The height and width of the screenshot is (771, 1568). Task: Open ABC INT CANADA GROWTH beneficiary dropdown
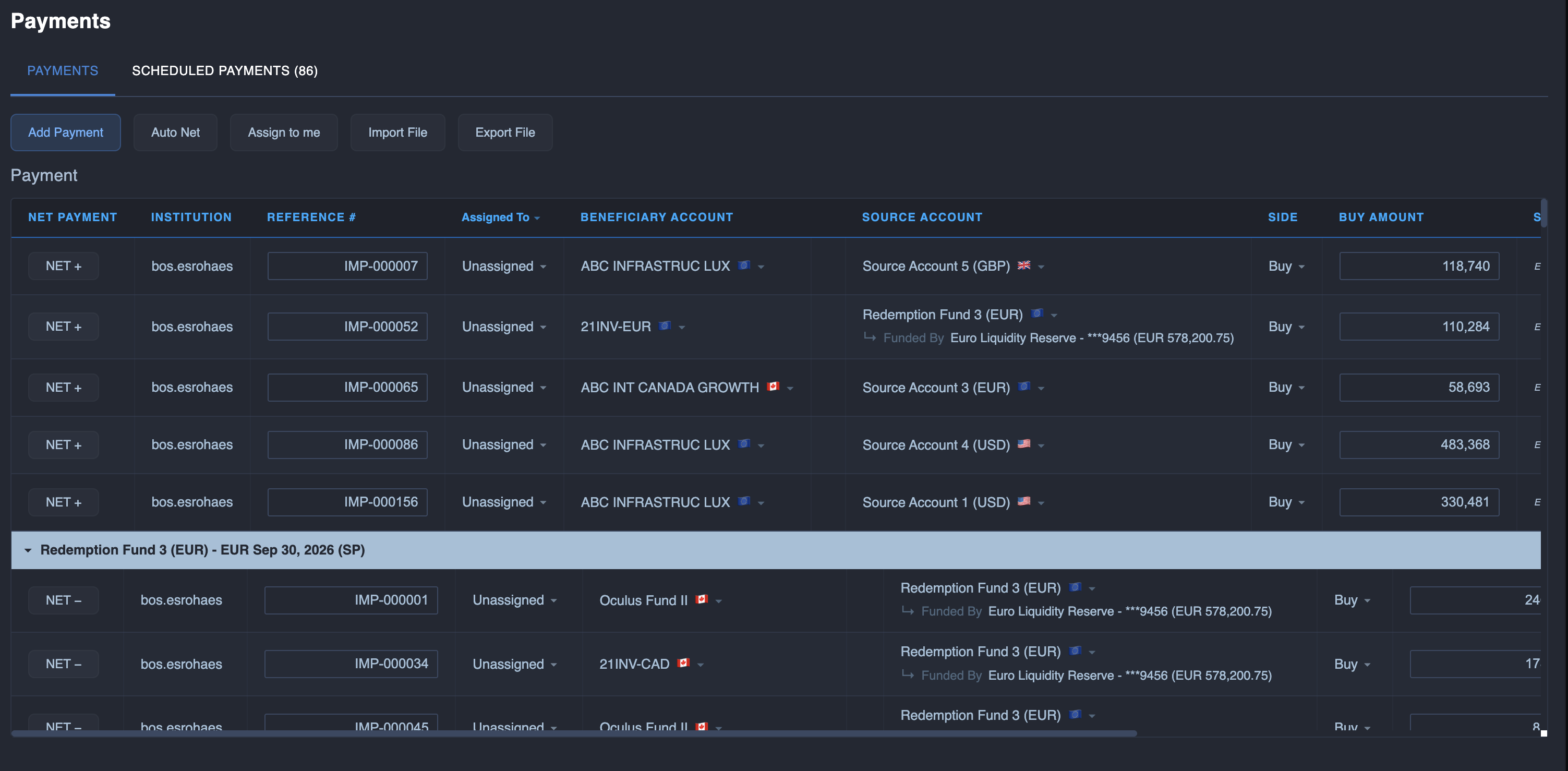687,388
